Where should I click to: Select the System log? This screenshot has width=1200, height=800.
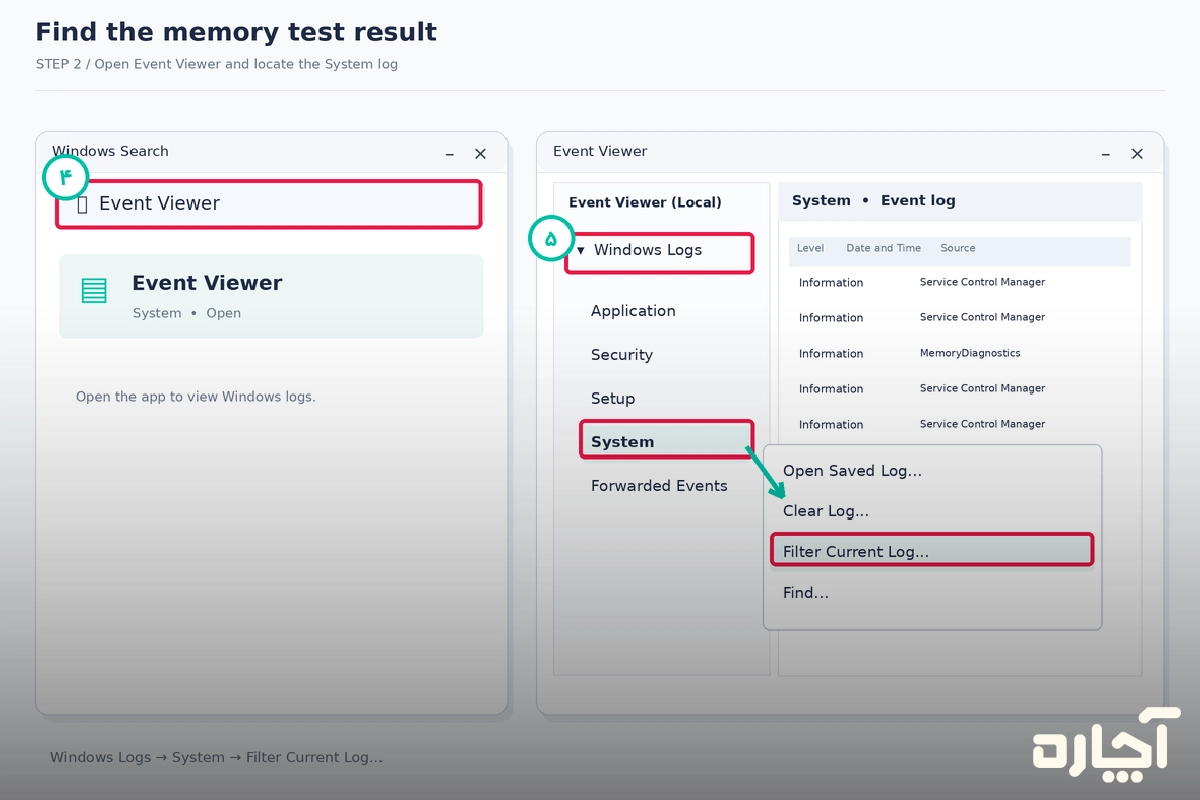click(667, 441)
